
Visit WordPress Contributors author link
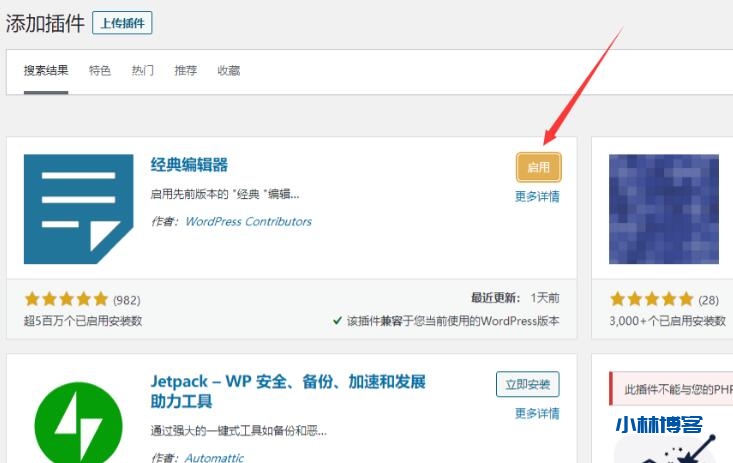click(248, 221)
